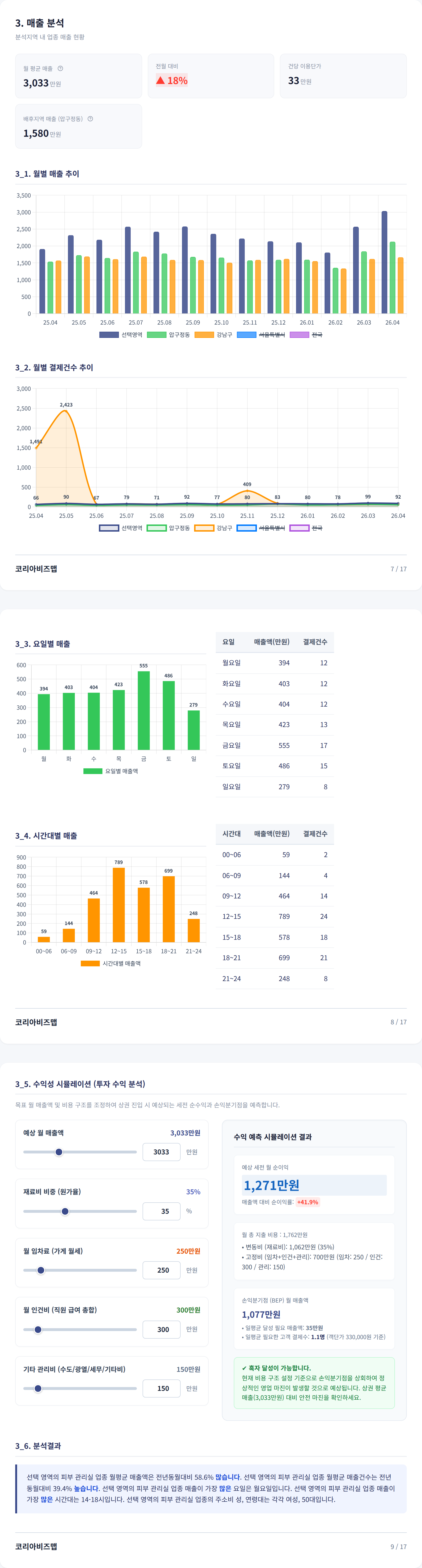Click the +41.9% profit margin badge
This screenshot has height=1568, width=422.
click(307, 1202)
